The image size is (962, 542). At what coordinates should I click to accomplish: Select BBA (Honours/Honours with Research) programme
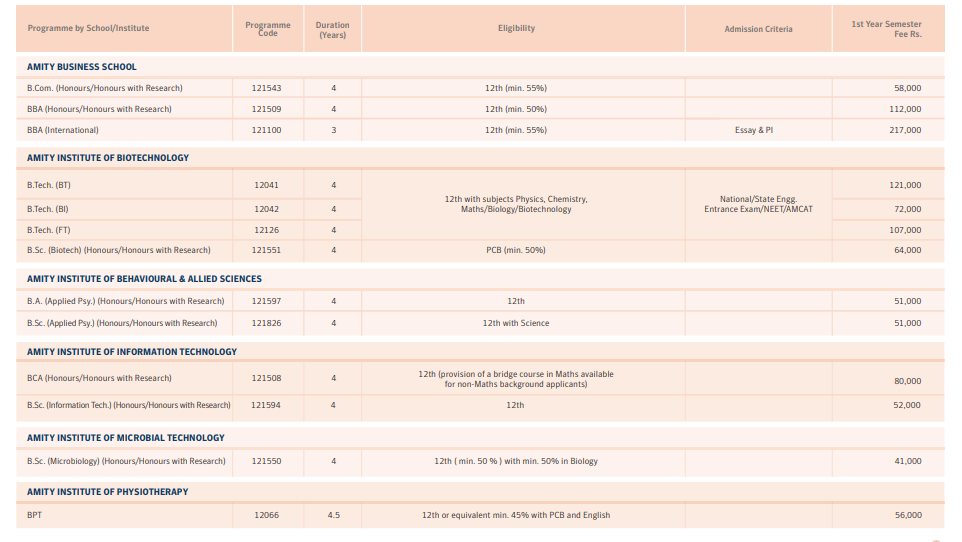99,109
